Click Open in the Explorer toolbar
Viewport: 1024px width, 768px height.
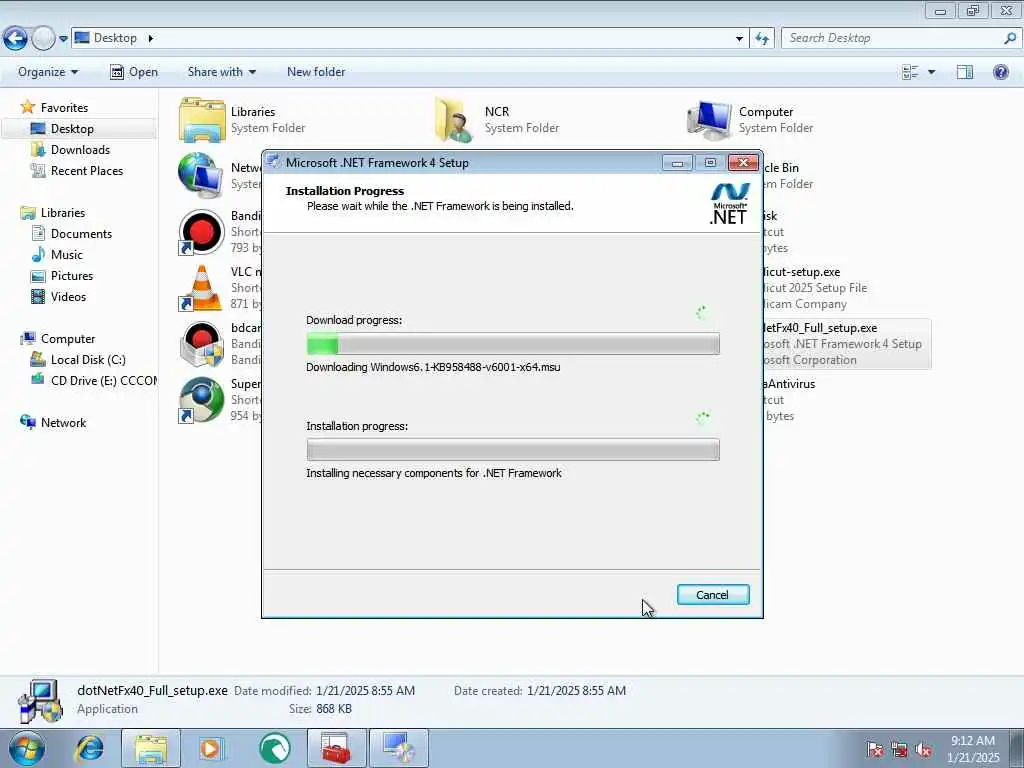[x=134, y=72]
